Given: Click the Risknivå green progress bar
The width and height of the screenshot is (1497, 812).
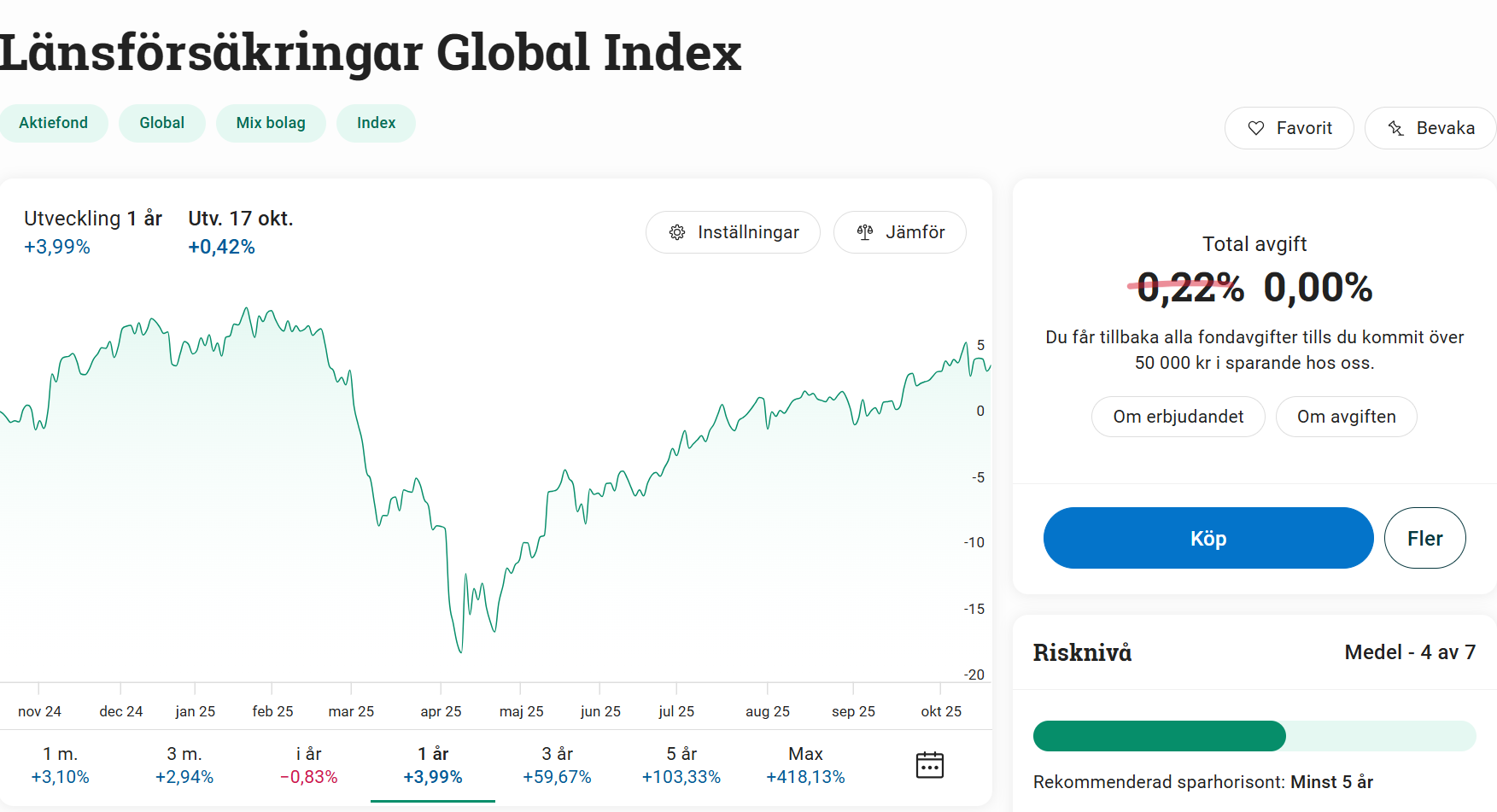Looking at the screenshot, I should pyautogui.click(x=1159, y=736).
